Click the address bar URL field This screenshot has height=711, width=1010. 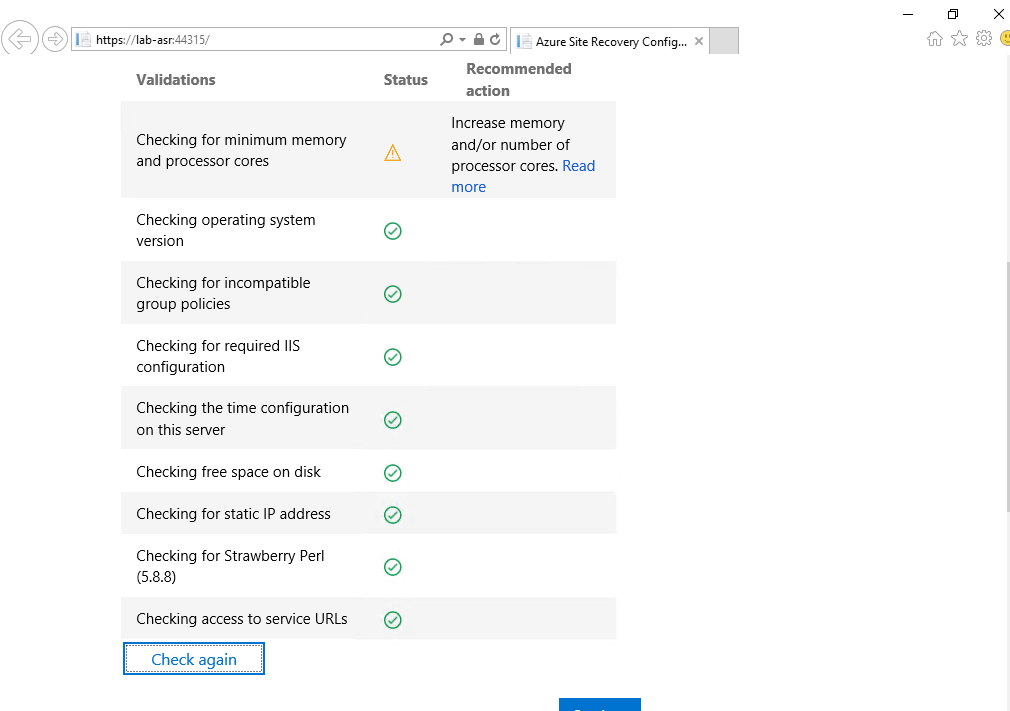pyautogui.click(x=260, y=40)
